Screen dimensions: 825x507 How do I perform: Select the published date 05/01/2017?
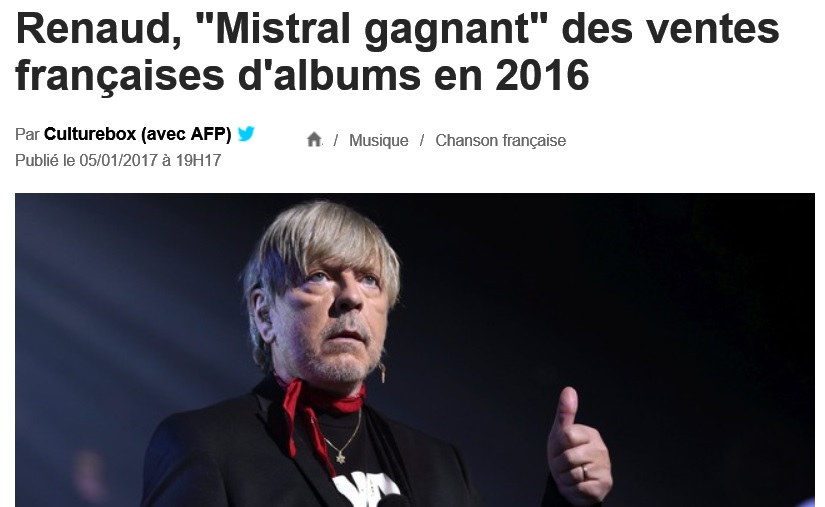(x=118, y=160)
